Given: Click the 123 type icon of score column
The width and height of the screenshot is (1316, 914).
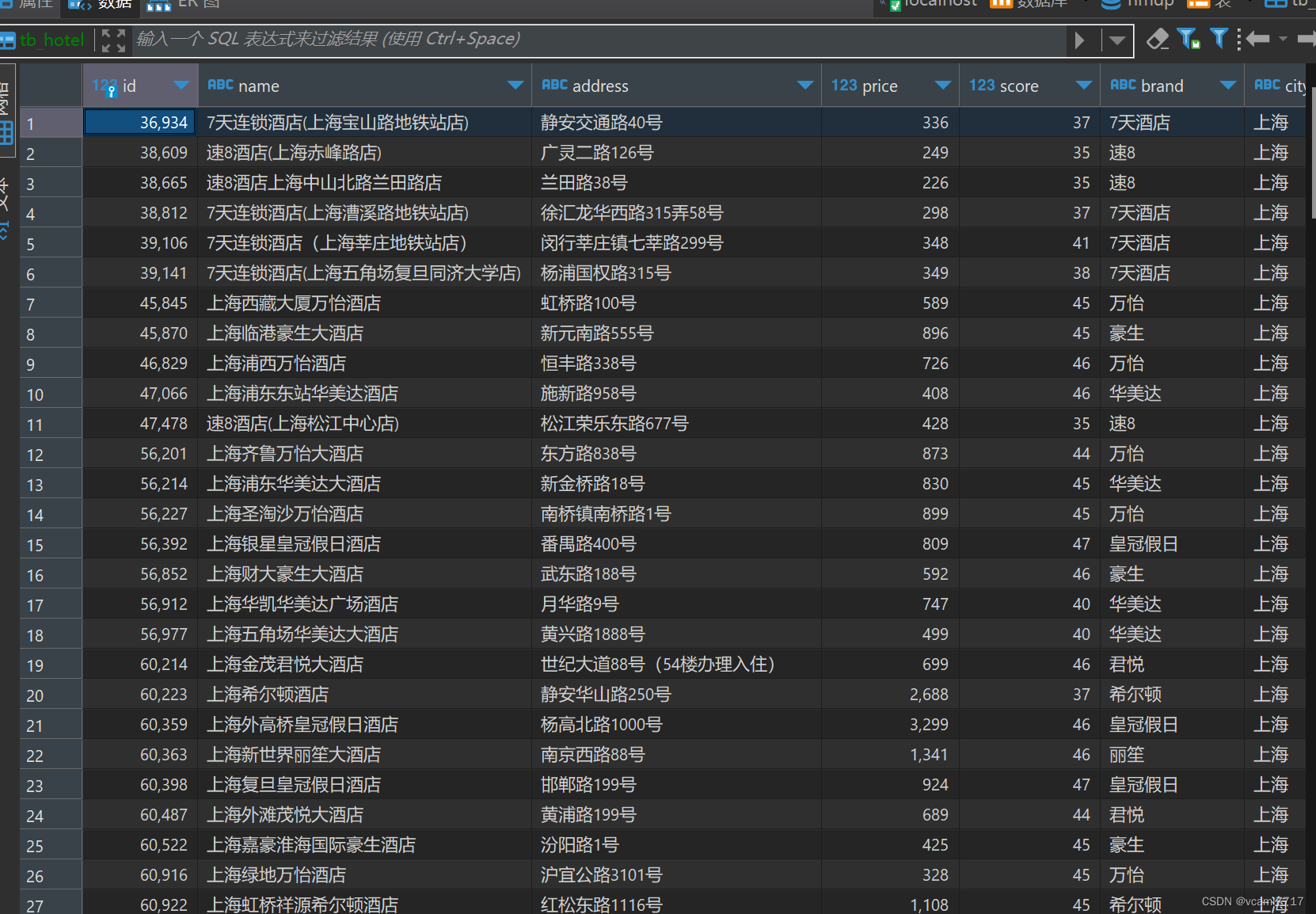Looking at the screenshot, I should (982, 86).
